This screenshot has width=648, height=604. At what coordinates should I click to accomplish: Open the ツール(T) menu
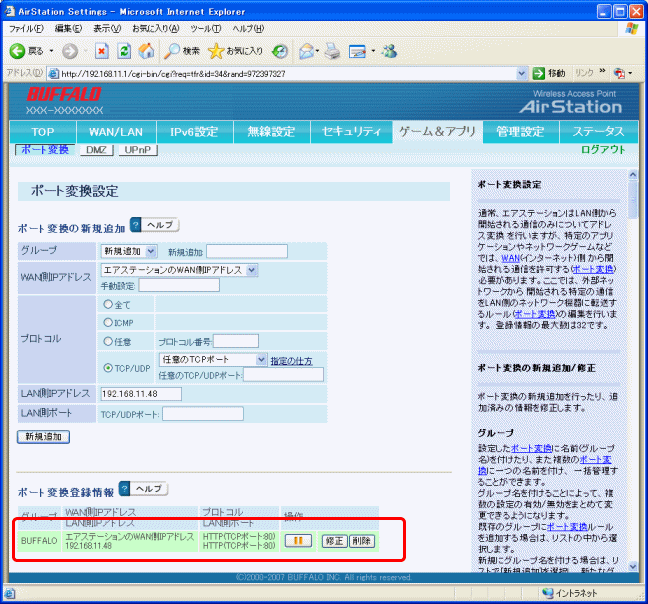206,29
